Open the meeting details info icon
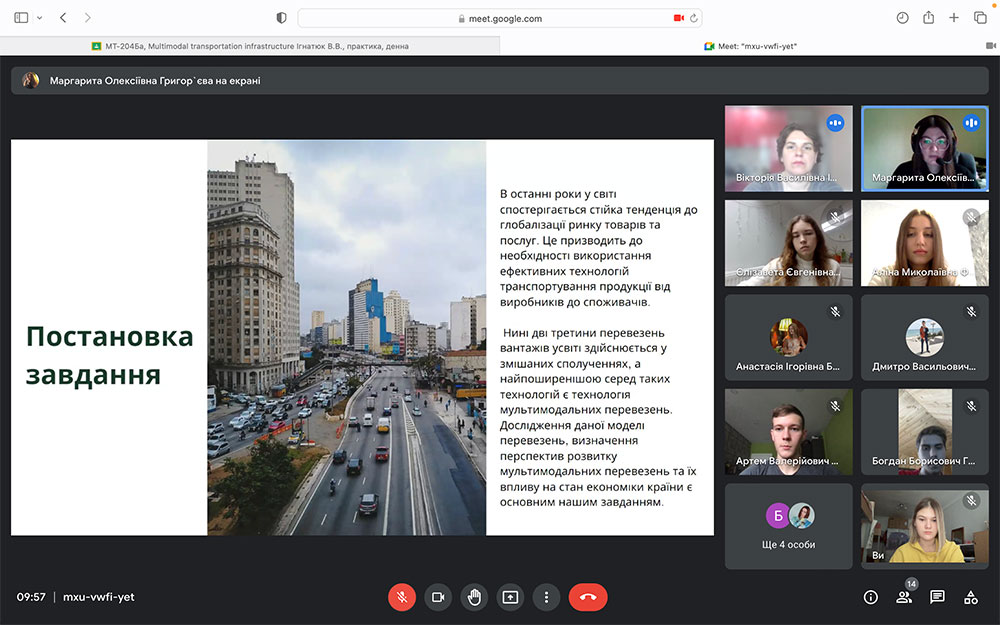1000x625 pixels. tap(870, 597)
